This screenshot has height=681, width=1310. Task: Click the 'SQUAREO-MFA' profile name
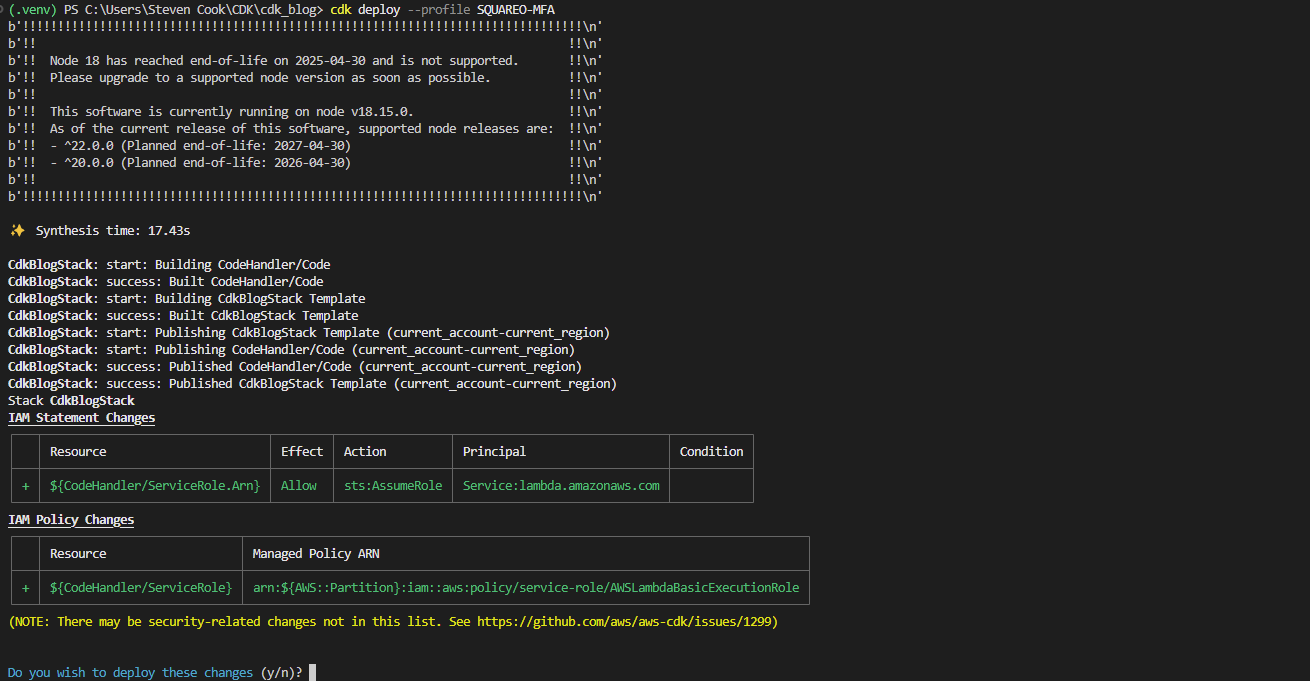click(516, 10)
